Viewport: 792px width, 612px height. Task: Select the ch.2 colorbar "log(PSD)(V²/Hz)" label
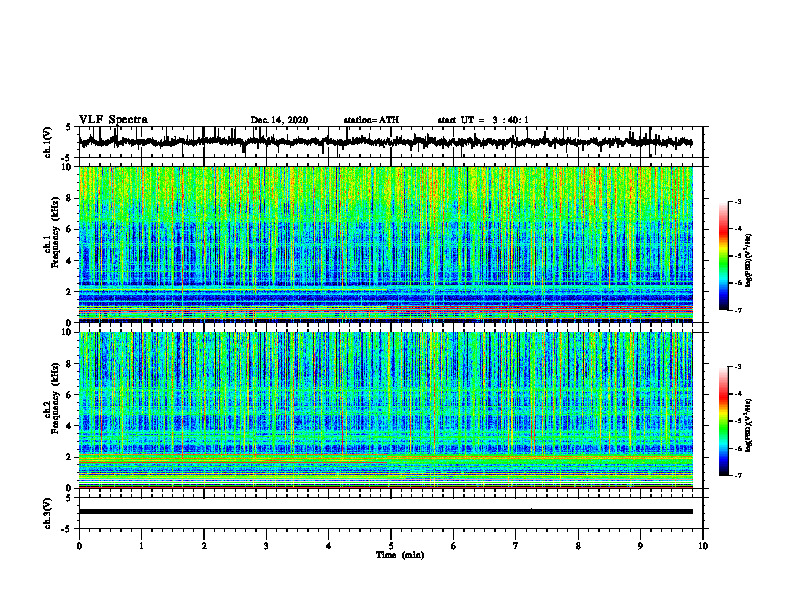point(749,425)
